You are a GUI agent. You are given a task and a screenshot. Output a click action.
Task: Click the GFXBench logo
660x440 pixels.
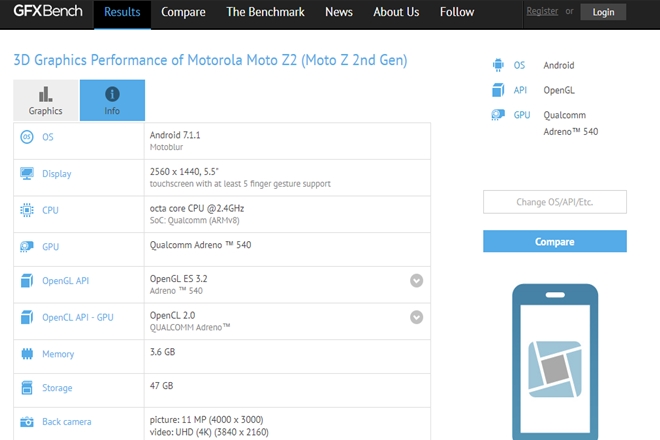tap(48, 11)
